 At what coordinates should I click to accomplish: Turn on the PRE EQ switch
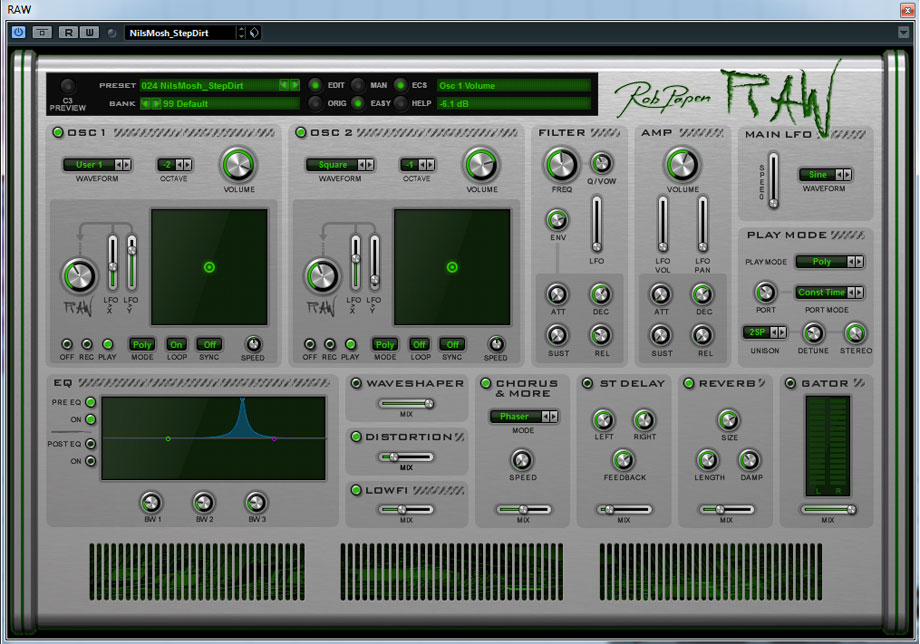click(x=91, y=402)
